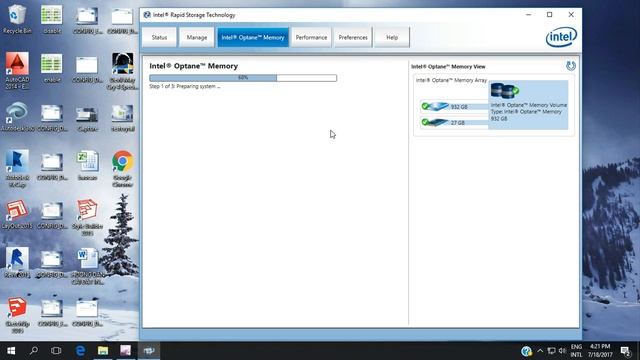Switch to the Manage tab
This screenshot has width=640, height=360.
pyautogui.click(x=197, y=37)
